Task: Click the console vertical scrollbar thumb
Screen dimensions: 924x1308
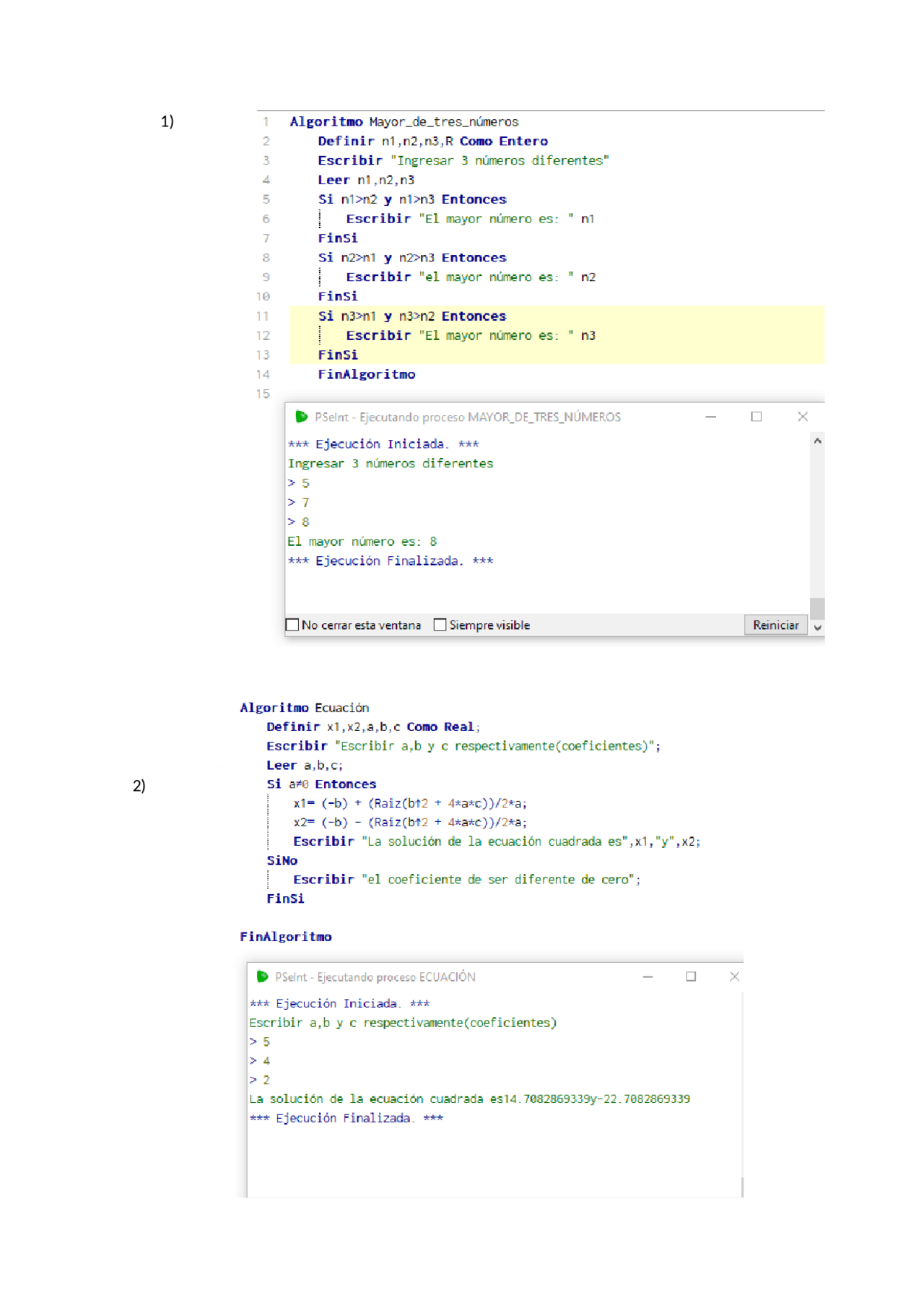Action: 817,607
